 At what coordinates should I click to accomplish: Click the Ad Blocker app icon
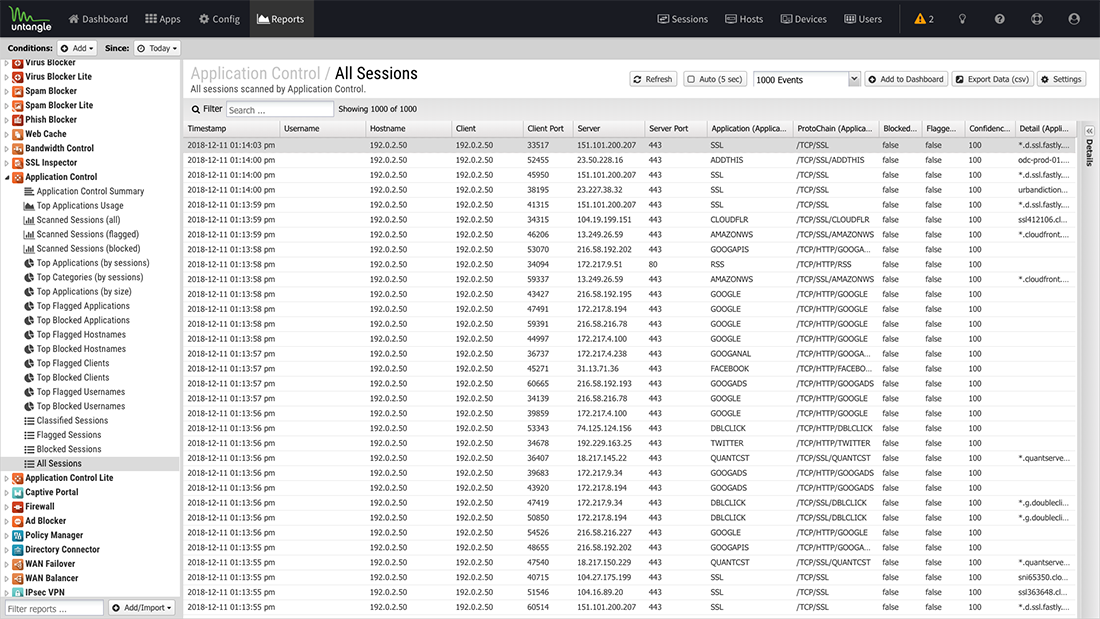pyautogui.click(x=18, y=521)
